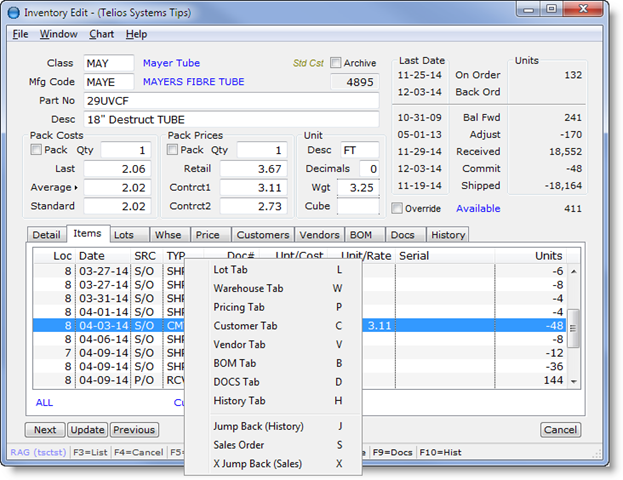
Task: Open the File menu
Action: 20,34
